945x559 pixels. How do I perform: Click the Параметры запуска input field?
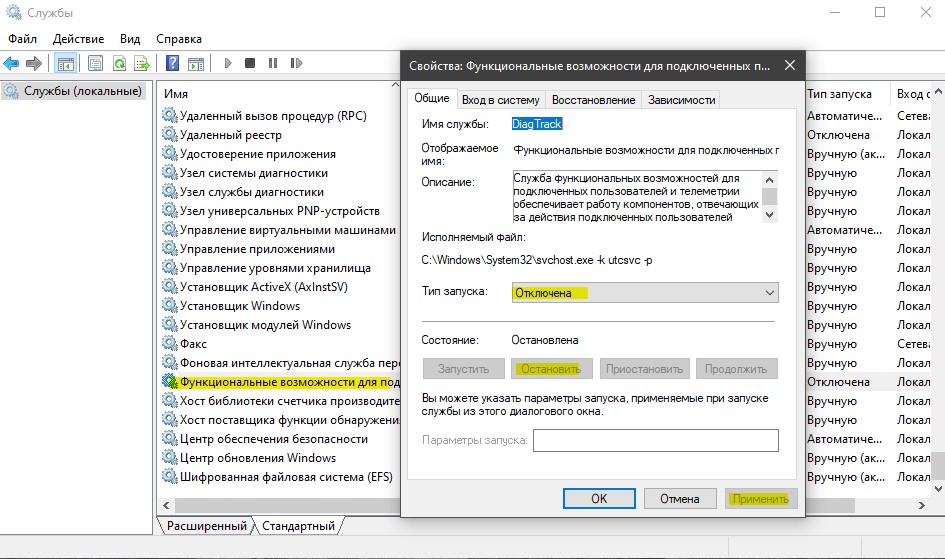tap(656, 440)
